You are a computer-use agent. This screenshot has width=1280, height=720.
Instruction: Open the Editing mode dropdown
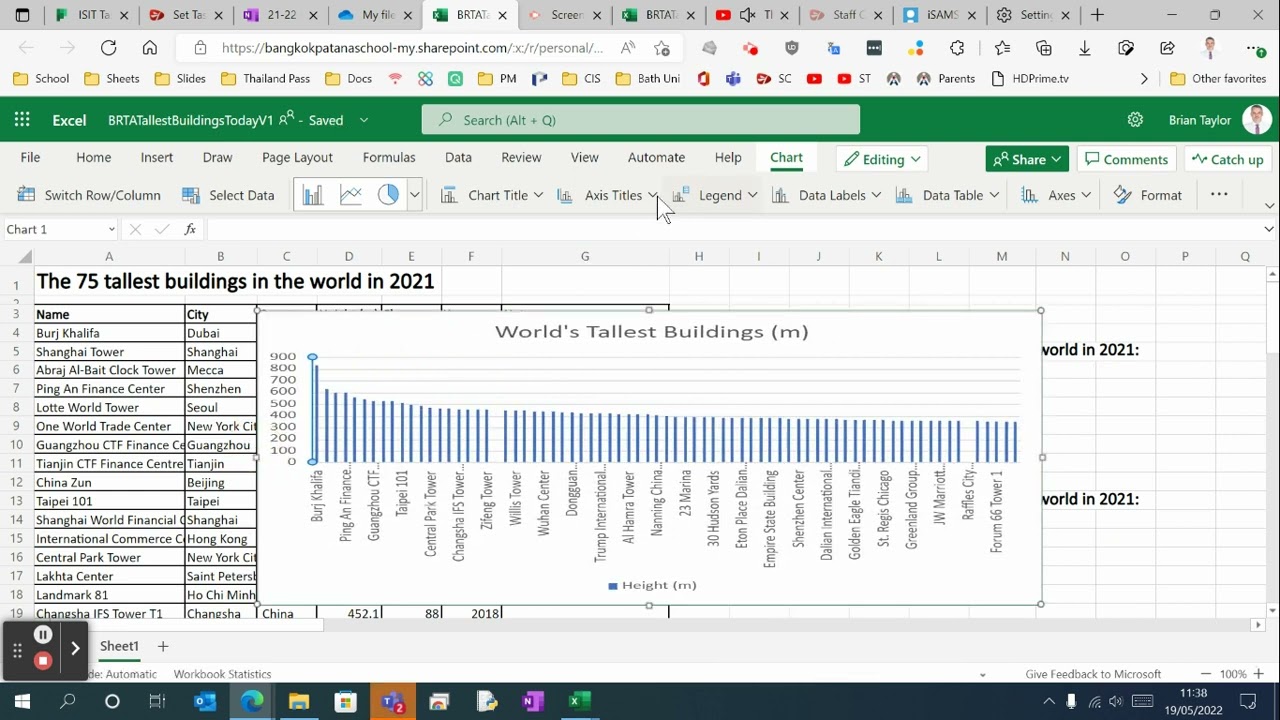[881, 159]
